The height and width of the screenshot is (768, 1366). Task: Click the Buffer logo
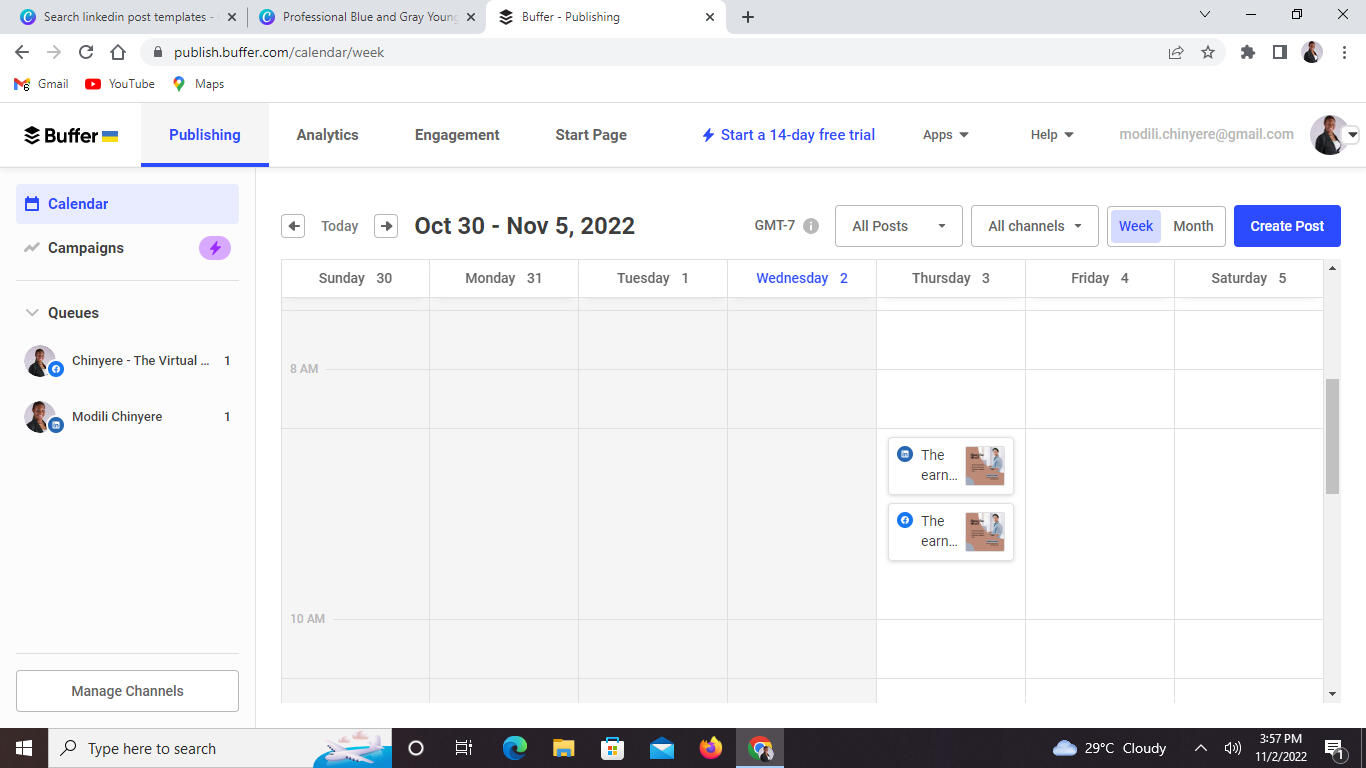71,135
